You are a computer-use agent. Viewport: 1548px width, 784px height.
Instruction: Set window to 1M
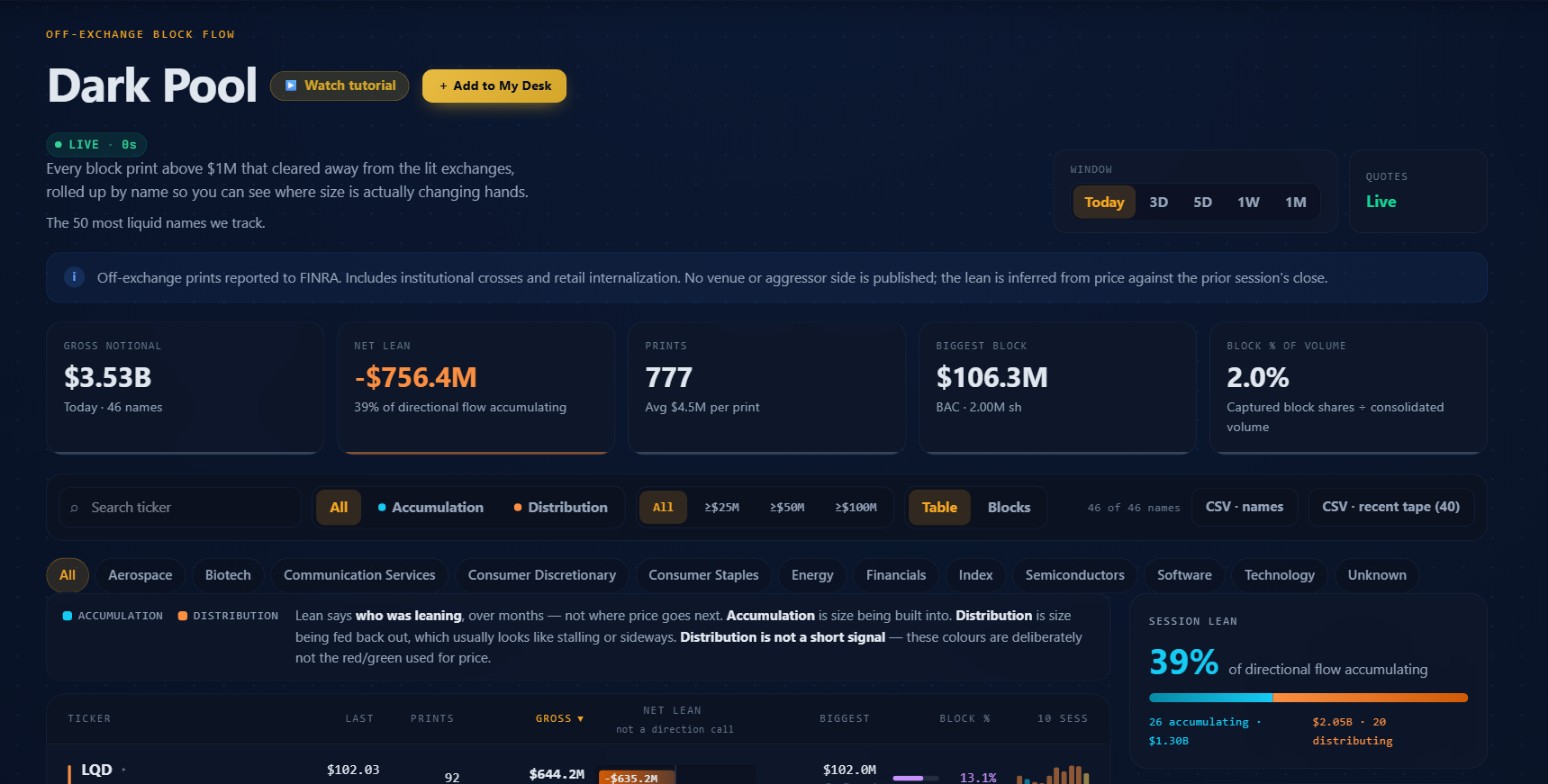(x=1295, y=202)
